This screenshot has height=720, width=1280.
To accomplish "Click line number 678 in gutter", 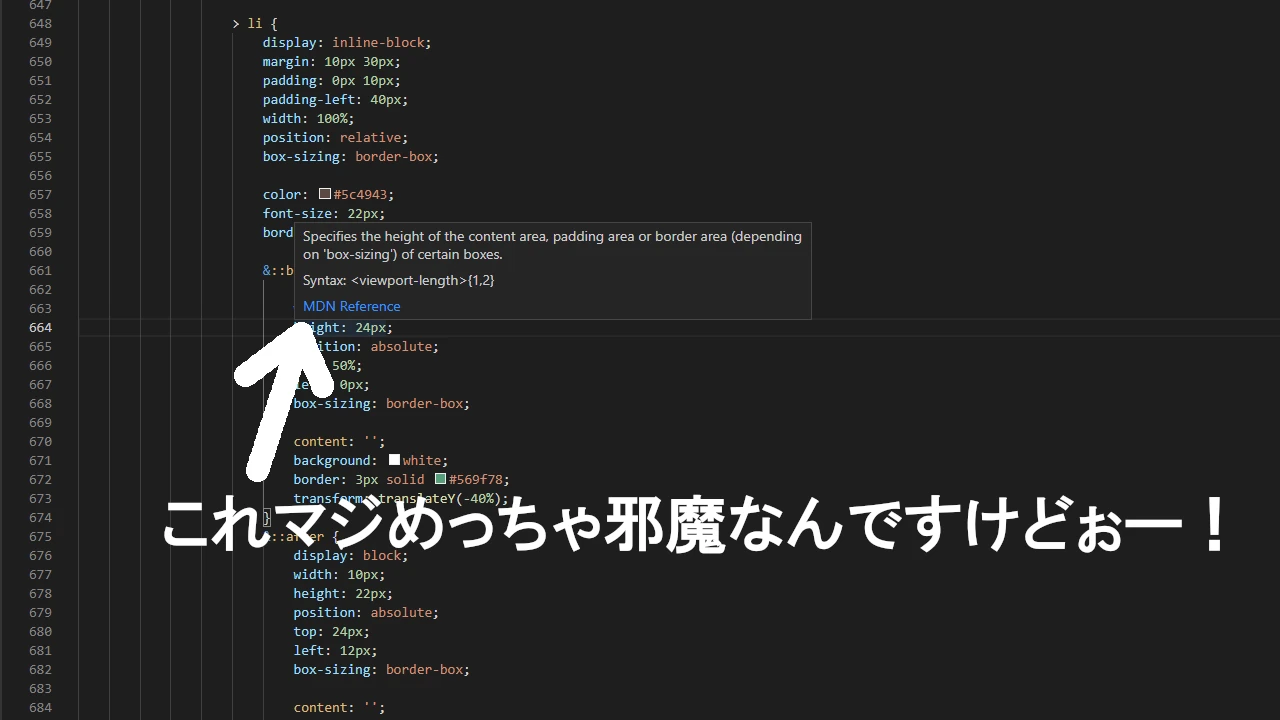I will coord(40,593).
